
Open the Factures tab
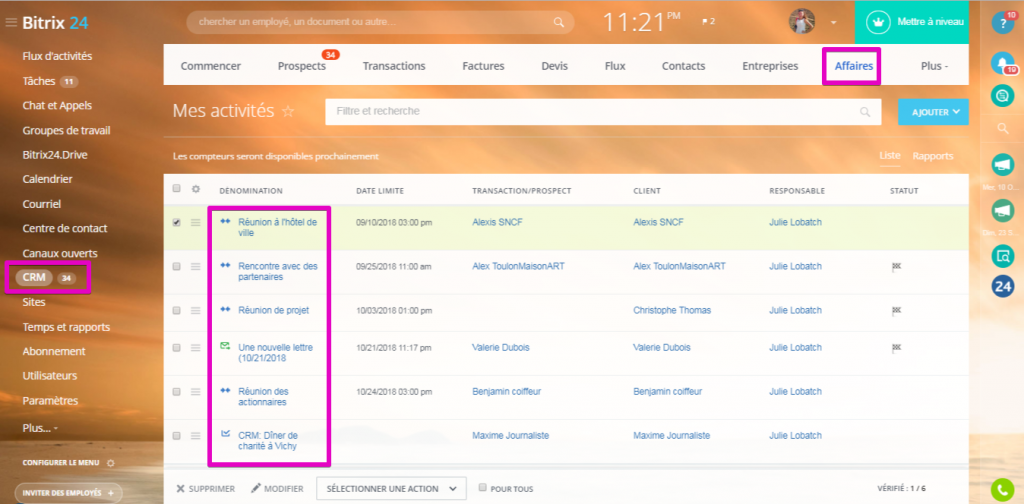[x=483, y=66]
